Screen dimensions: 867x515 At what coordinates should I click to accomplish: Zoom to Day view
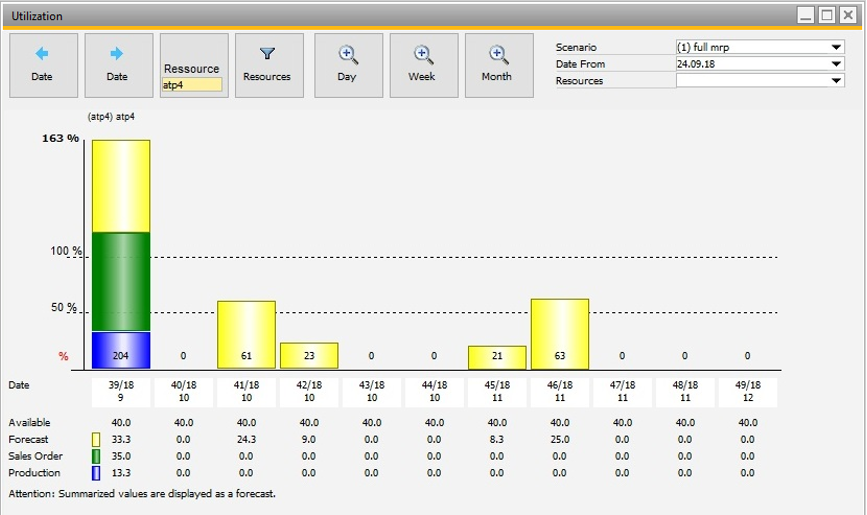click(x=346, y=65)
